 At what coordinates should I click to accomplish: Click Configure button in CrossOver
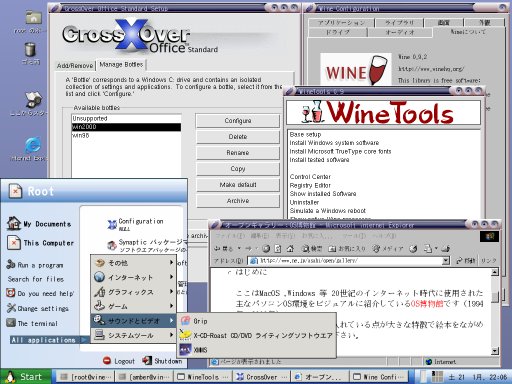tap(238, 121)
